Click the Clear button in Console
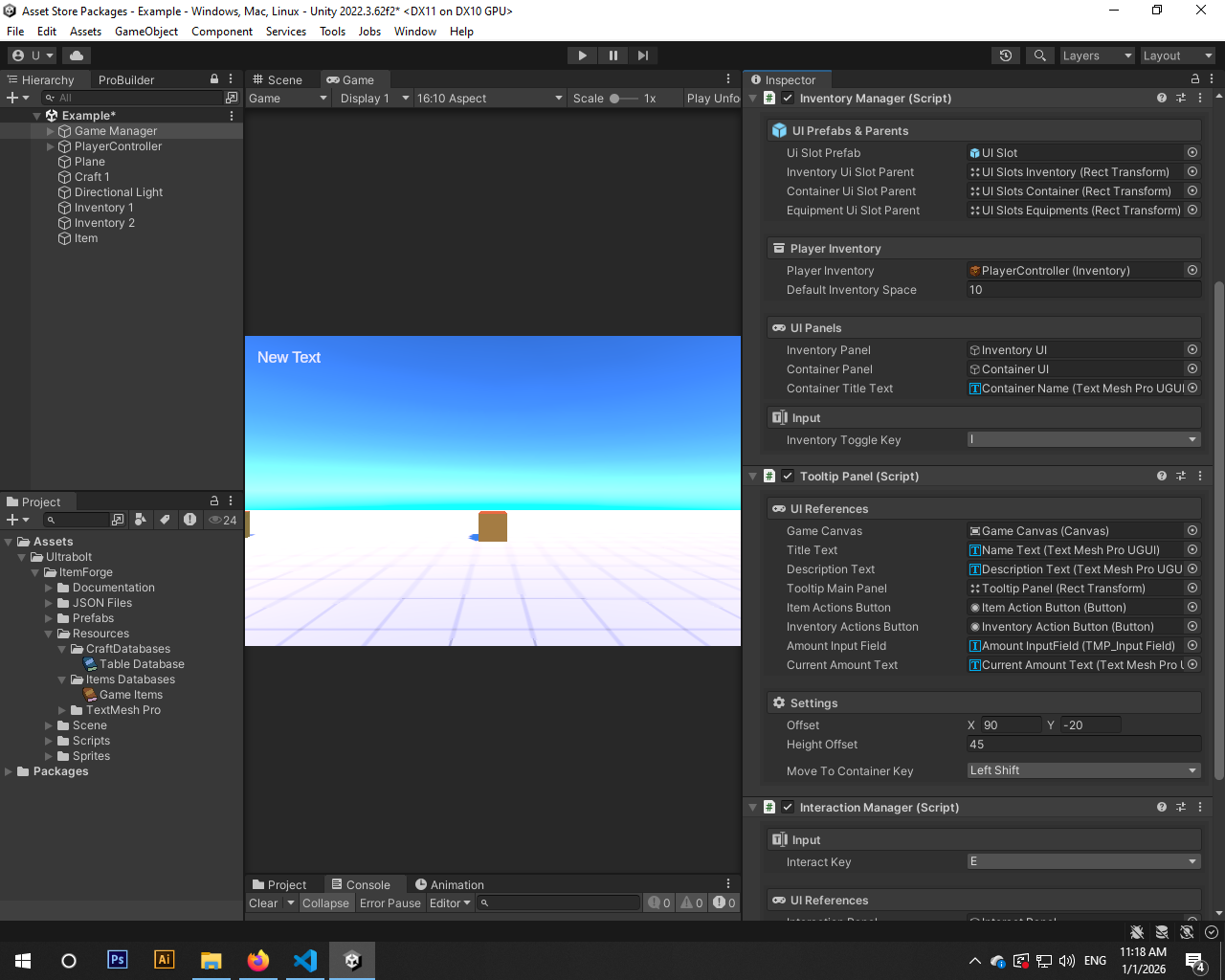Screen dimensions: 1225x980 263,902
